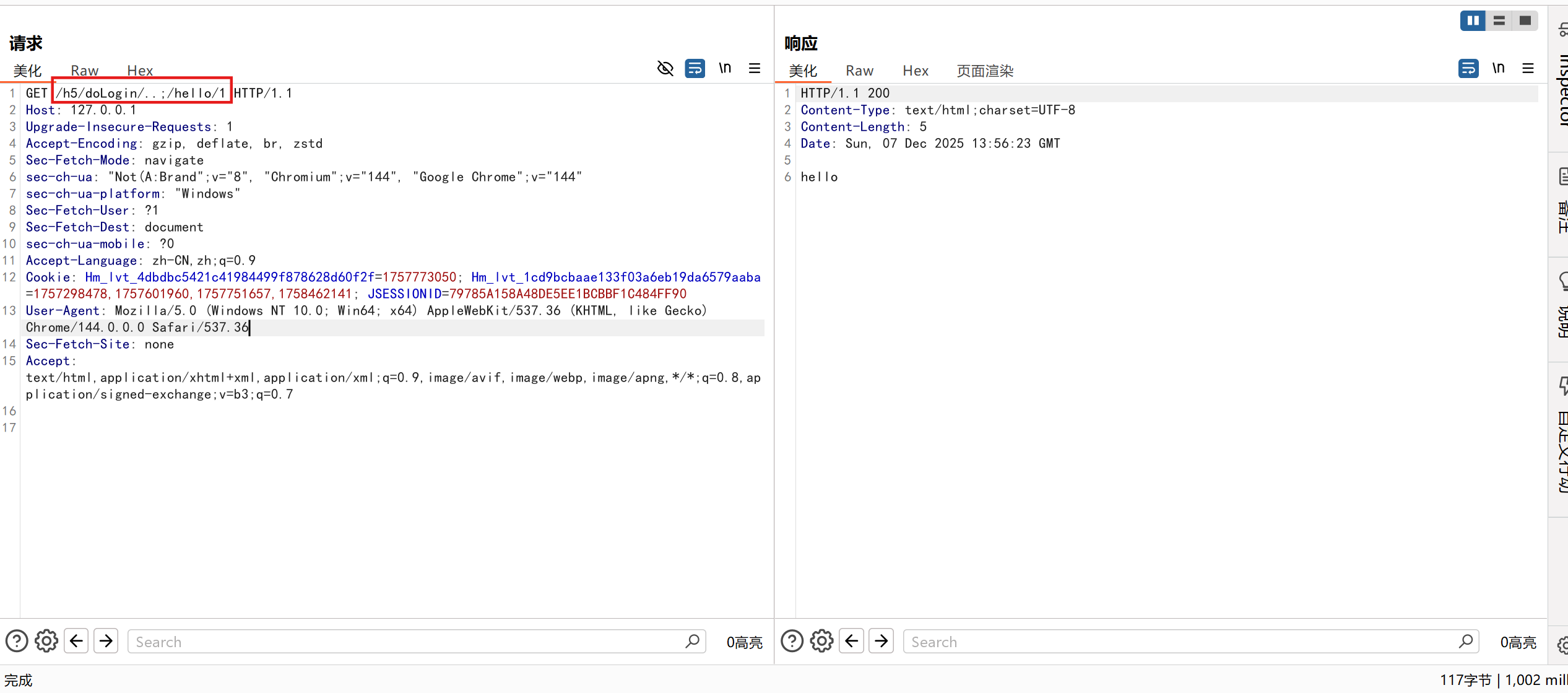The width and height of the screenshot is (1568, 693).
Task: Open request Raw tab
Action: click(84, 71)
